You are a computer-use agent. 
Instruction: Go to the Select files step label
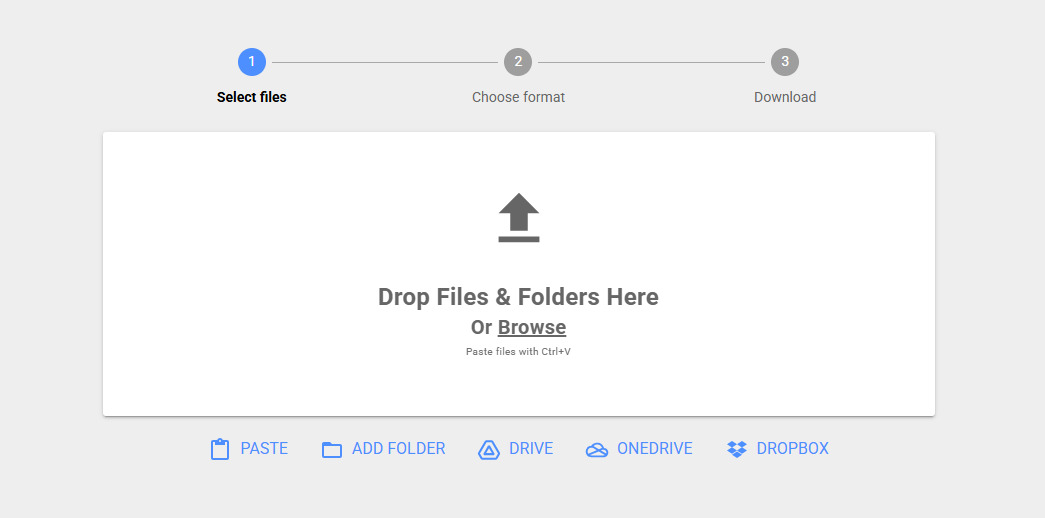click(252, 97)
